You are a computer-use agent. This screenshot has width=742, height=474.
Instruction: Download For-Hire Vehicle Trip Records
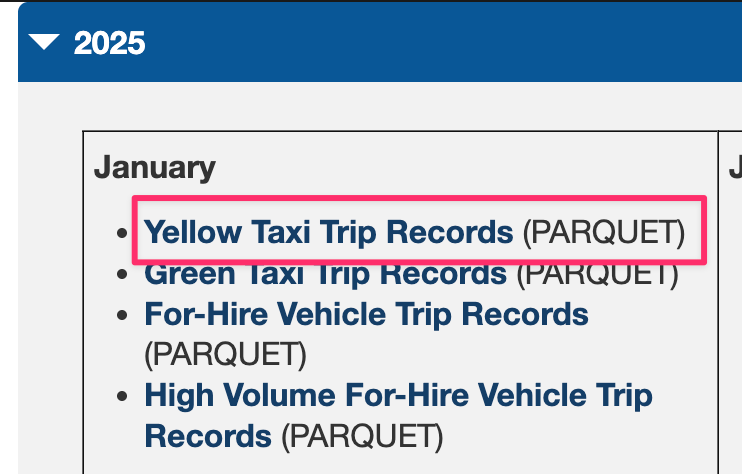point(366,314)
